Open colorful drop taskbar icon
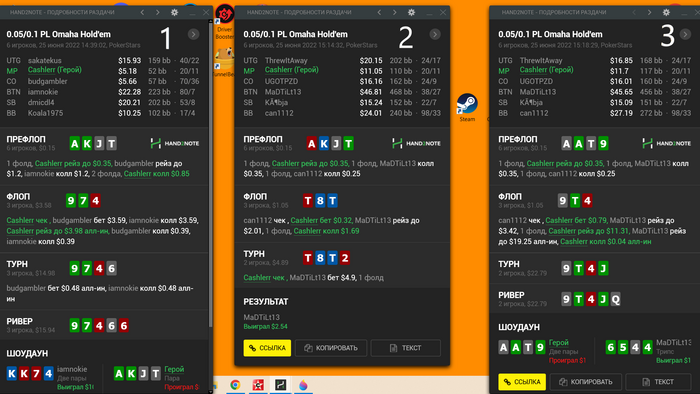Screen dimensions: 700x394 [x=303, y=385]
